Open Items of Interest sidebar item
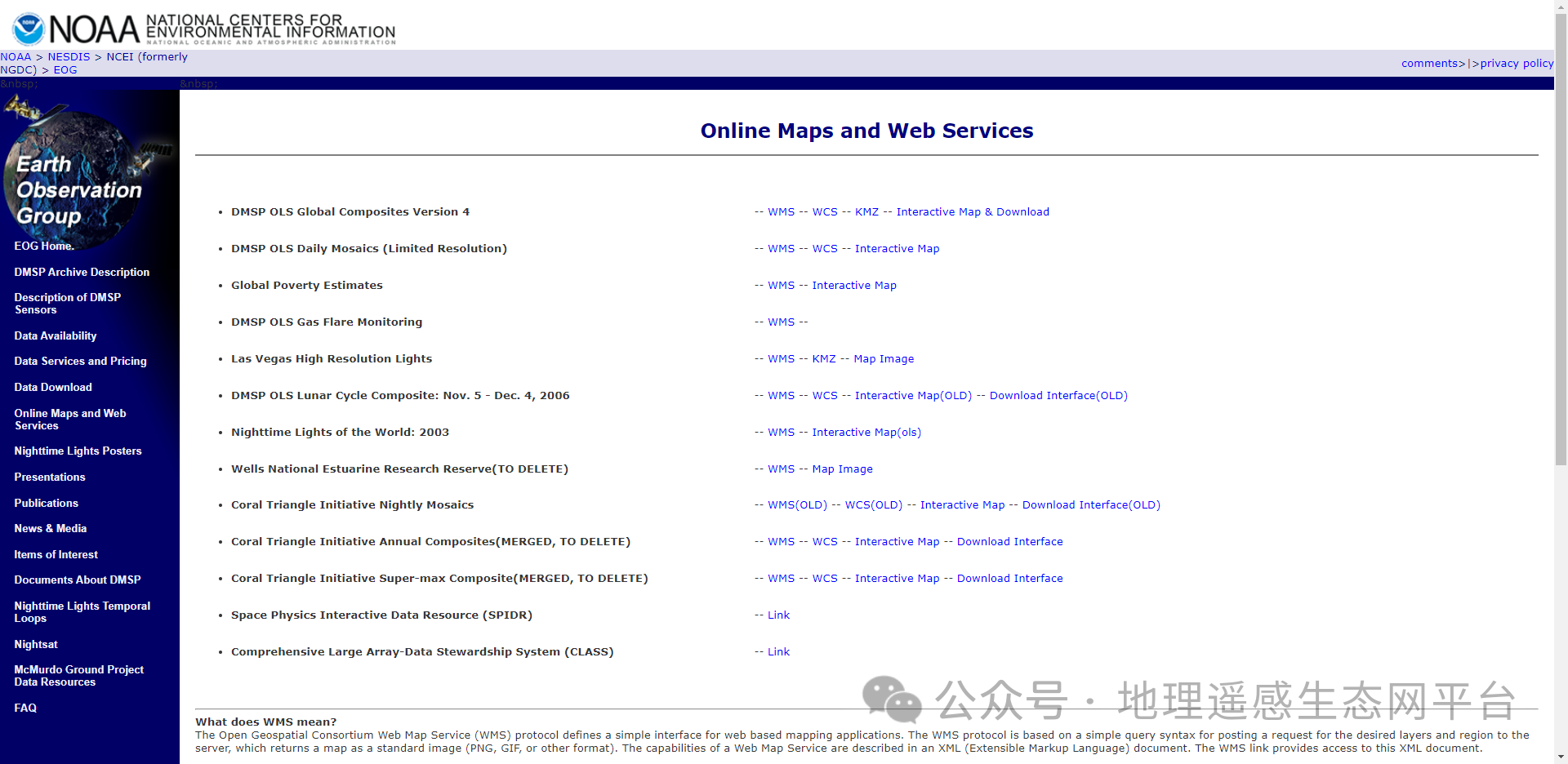The image size is (1568, 764). tap(56, 554)
